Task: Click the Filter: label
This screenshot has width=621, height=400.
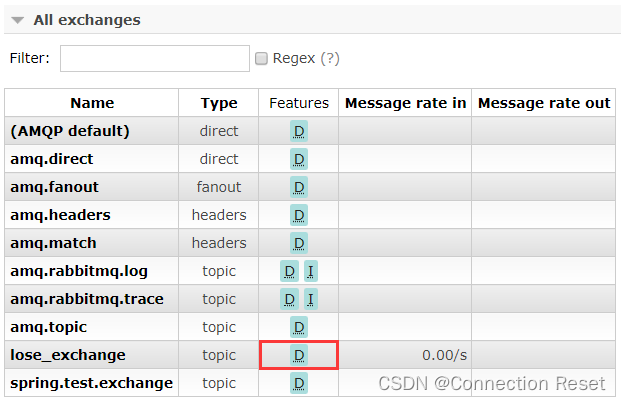Action: [30, 58]
